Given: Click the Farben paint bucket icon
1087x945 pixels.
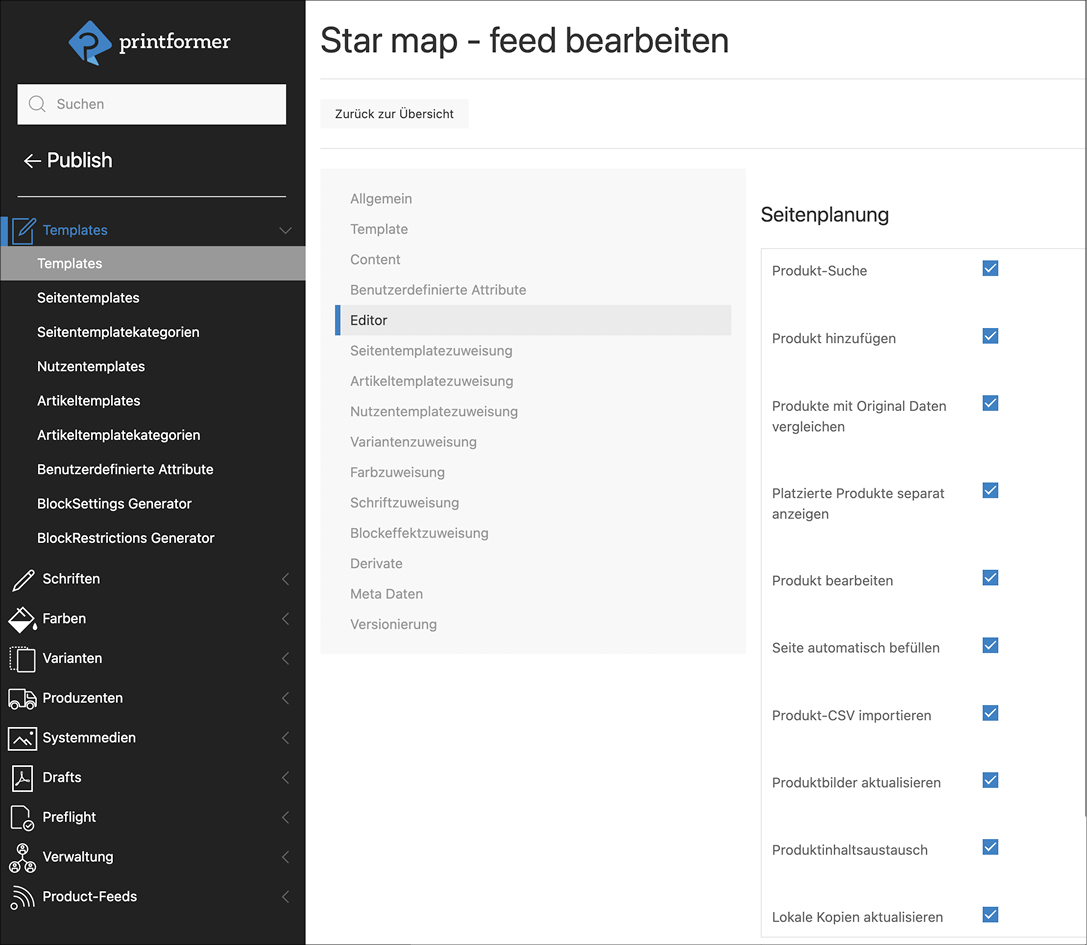Looking at the screenshot, I should [x=22, y=619].
